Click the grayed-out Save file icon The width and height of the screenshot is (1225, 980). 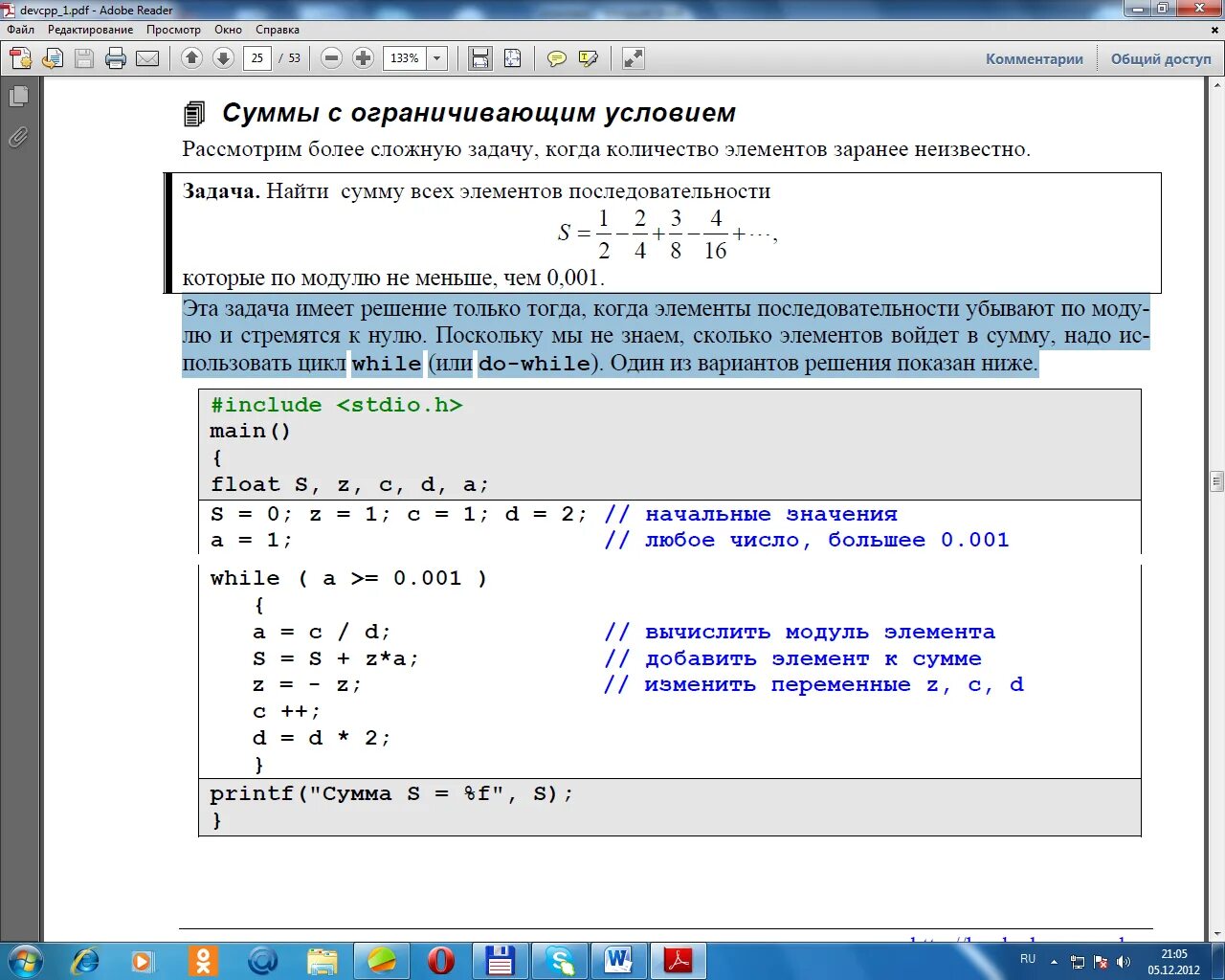84,58
